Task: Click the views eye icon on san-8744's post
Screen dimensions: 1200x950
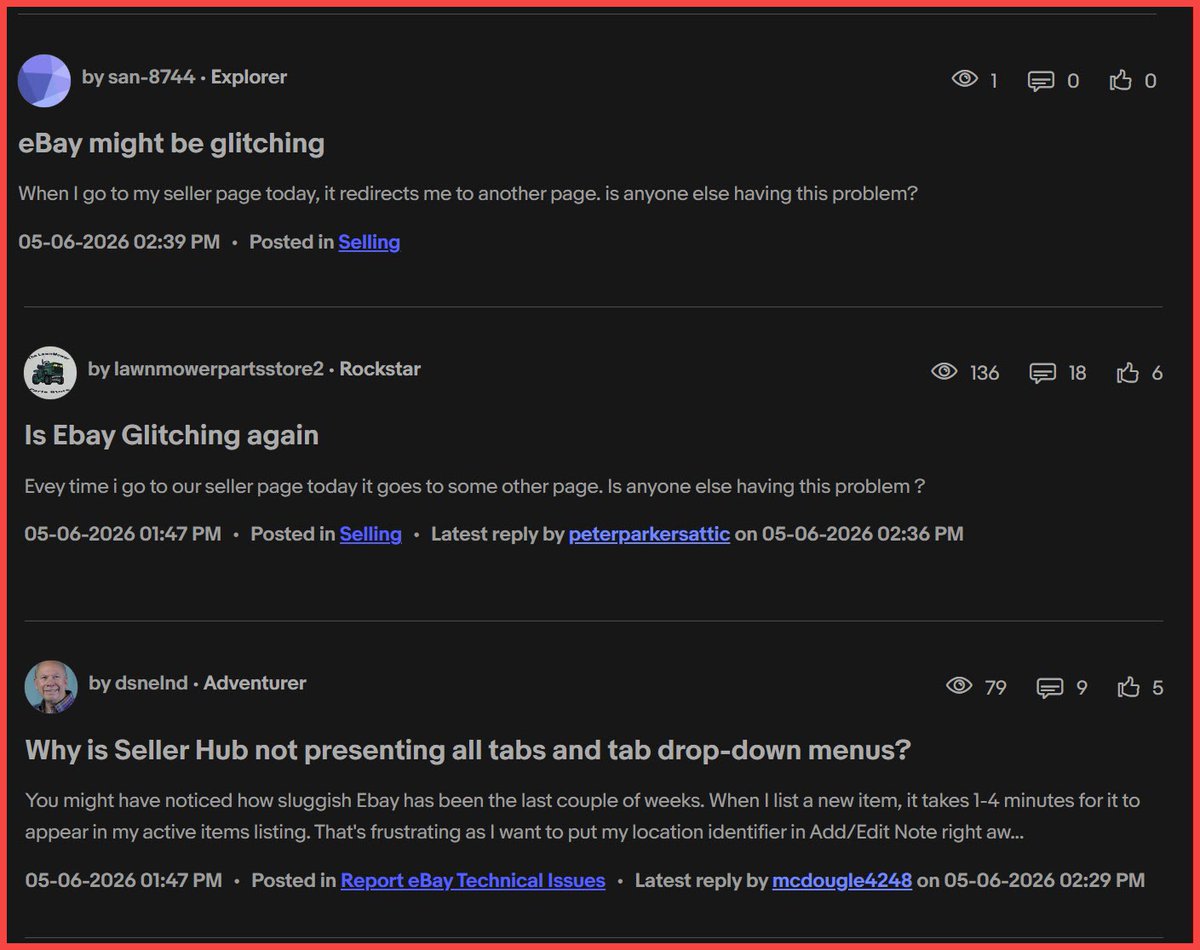Action: pos(964,79)
